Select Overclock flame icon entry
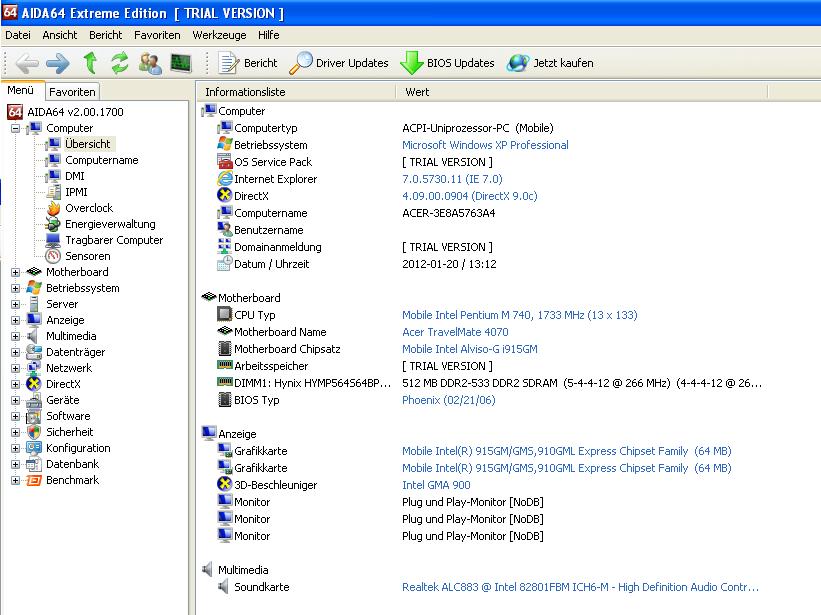 click(x=53, y=208)
